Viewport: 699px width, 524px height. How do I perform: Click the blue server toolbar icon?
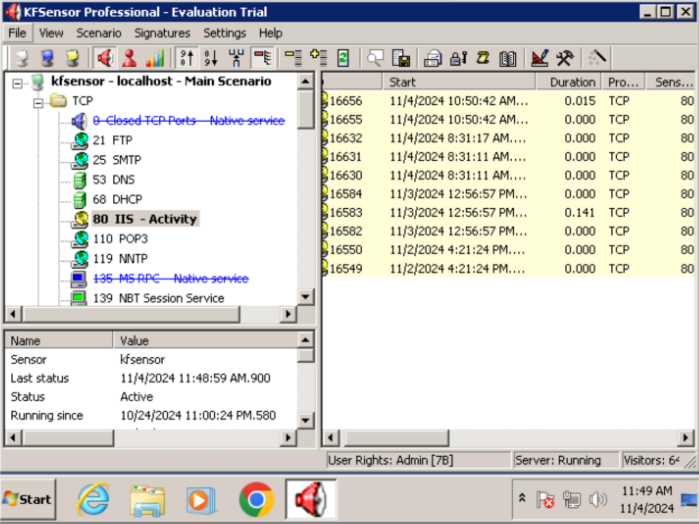(46, 58)
